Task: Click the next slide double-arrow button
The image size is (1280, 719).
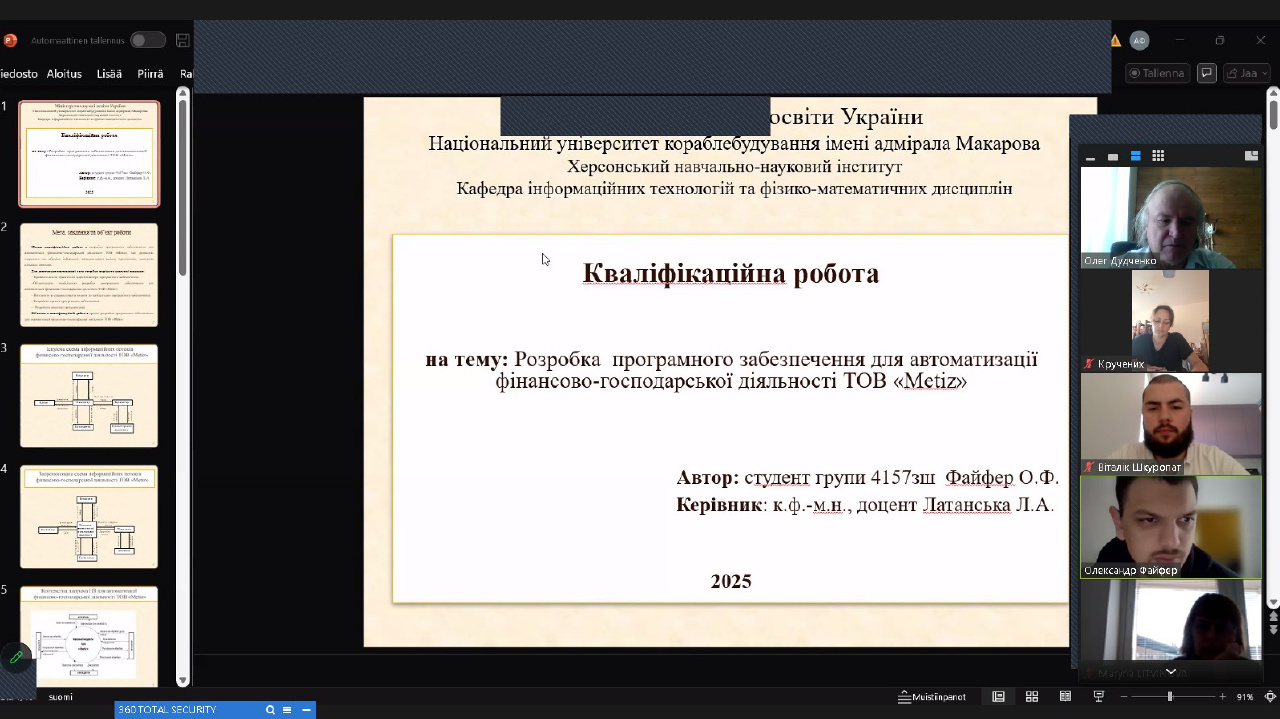Action: pos(1273,631)
